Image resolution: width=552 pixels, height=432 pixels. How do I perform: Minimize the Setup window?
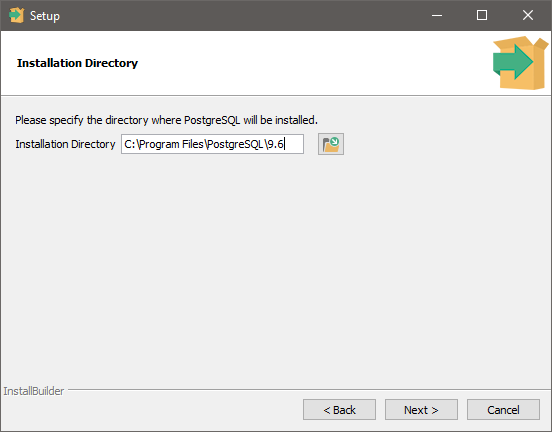(x=437, y=15)
